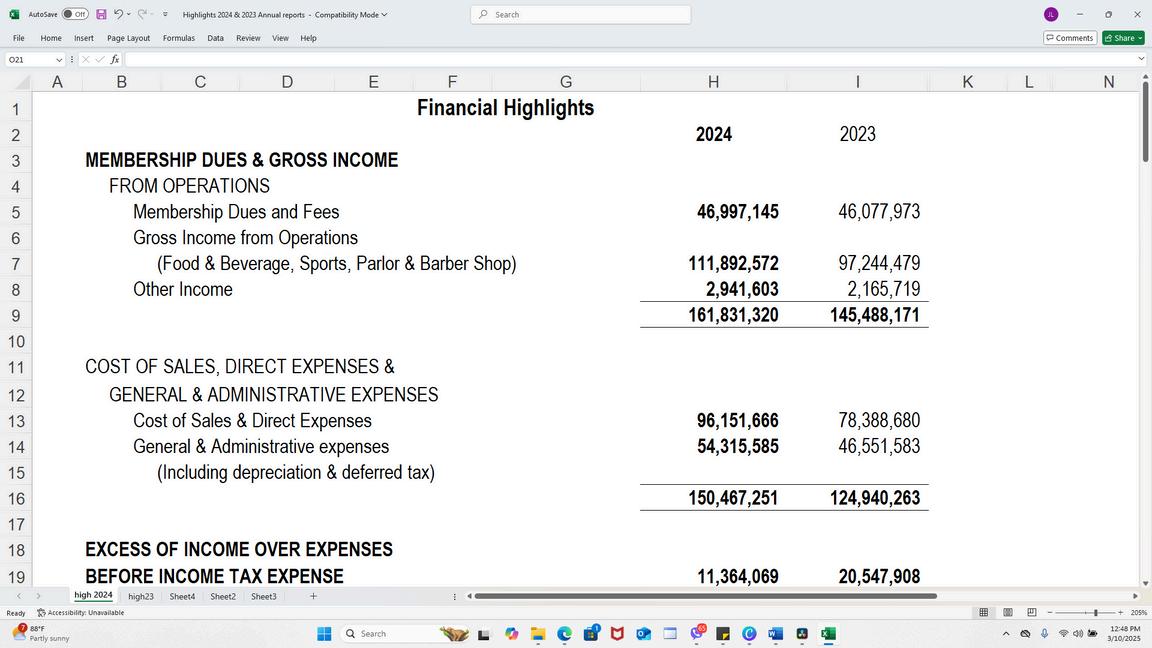The width and height of the screenshot is (1152, 648).
Task: Click the zoom slider handle
Action: pos(1095,613)
